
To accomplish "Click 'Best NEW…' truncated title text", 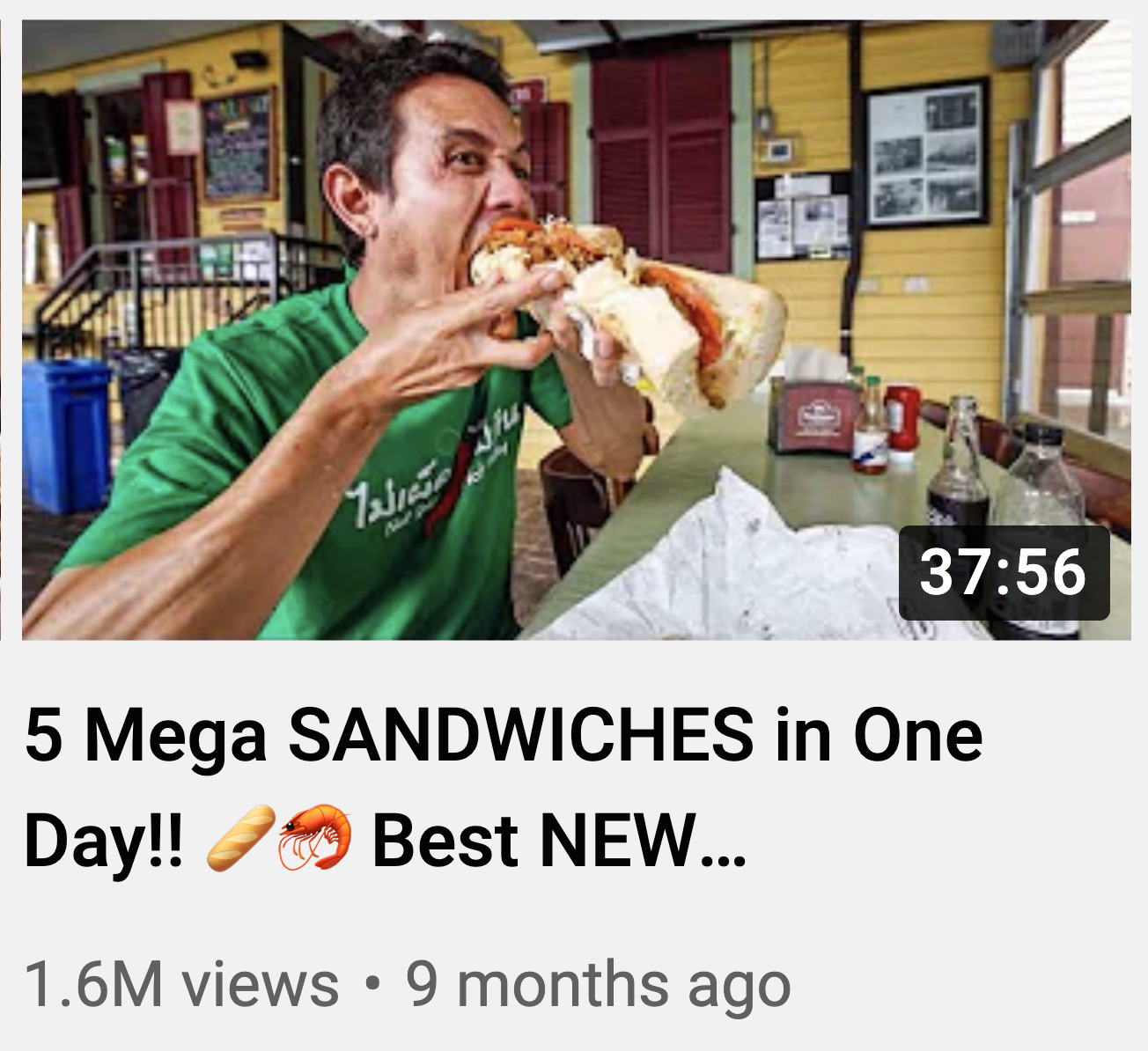I will 560,841.
